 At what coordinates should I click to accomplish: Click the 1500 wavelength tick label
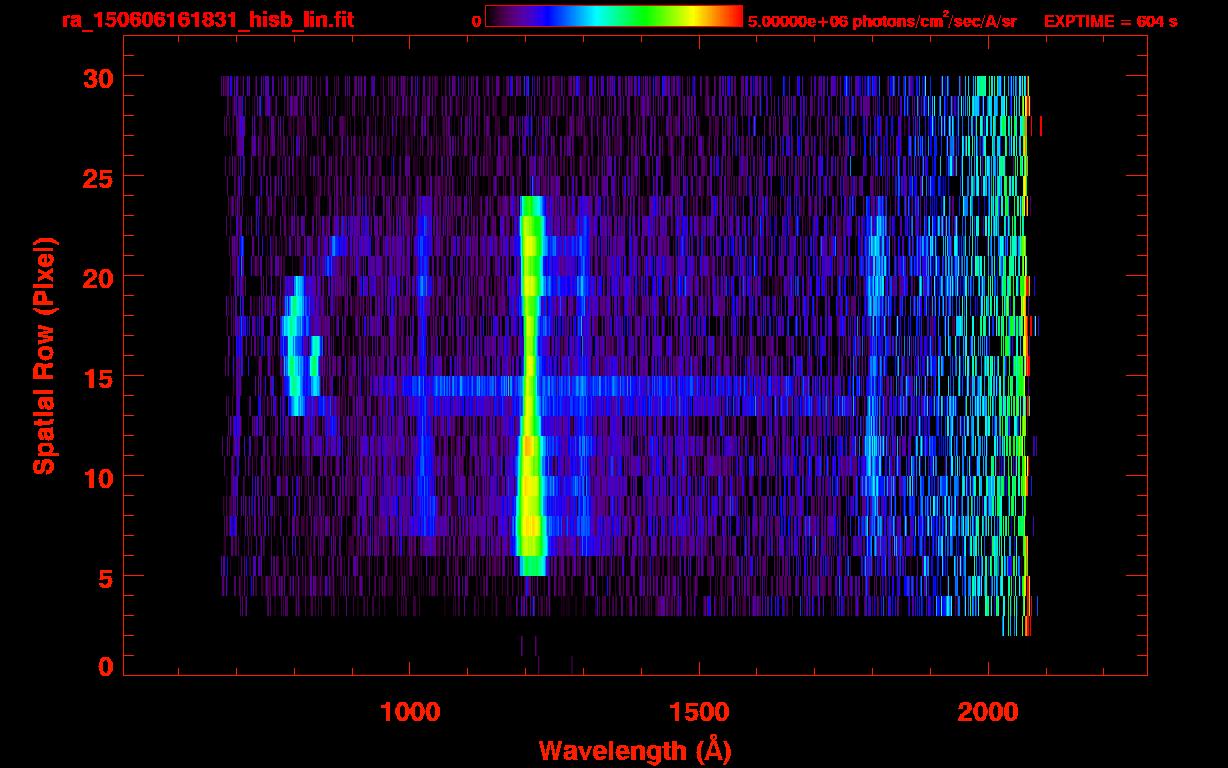point(699,712)
